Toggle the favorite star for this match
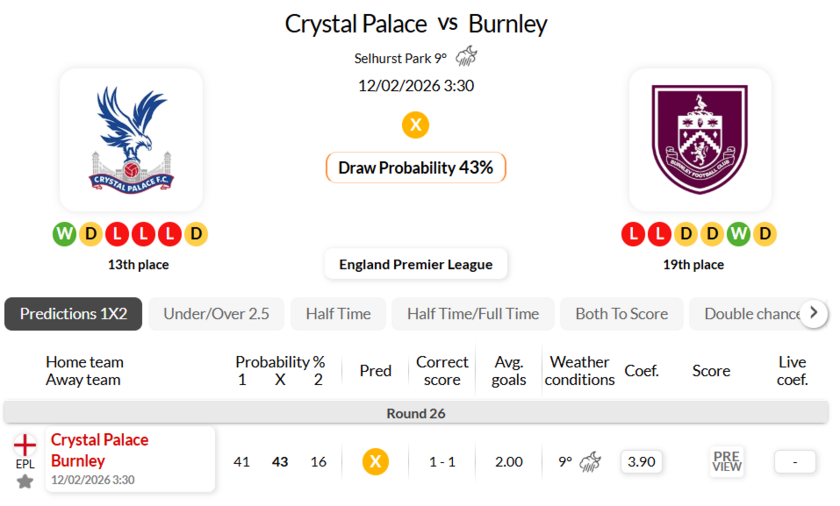 24,481
